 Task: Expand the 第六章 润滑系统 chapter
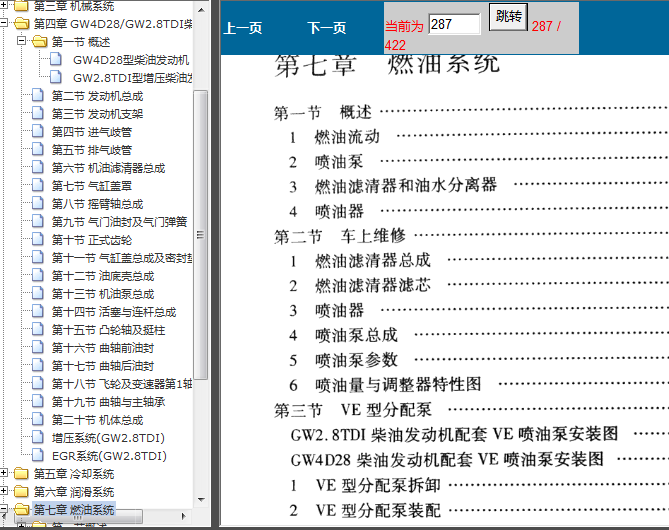click(x=4, y=491)
